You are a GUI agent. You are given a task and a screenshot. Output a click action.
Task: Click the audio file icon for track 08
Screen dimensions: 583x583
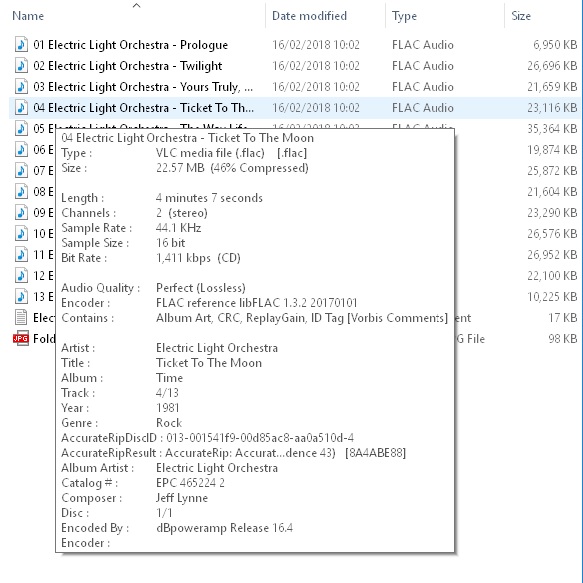tap(21, 191)
